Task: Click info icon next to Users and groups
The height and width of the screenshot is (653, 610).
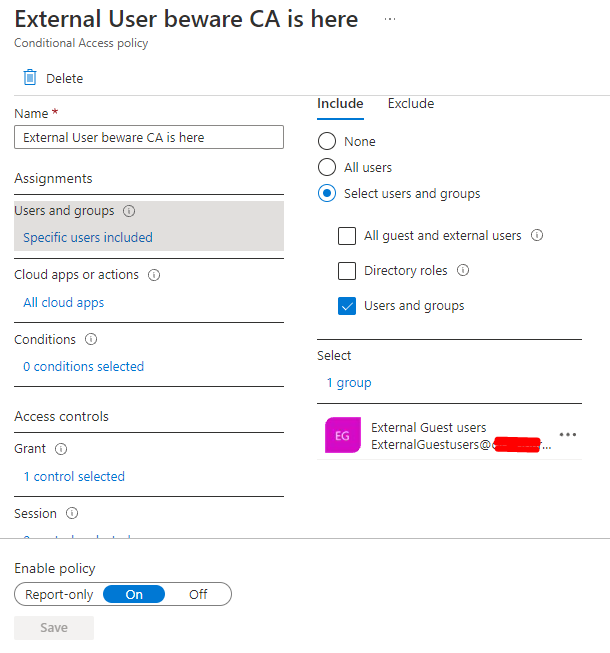Action: [130, 211]
